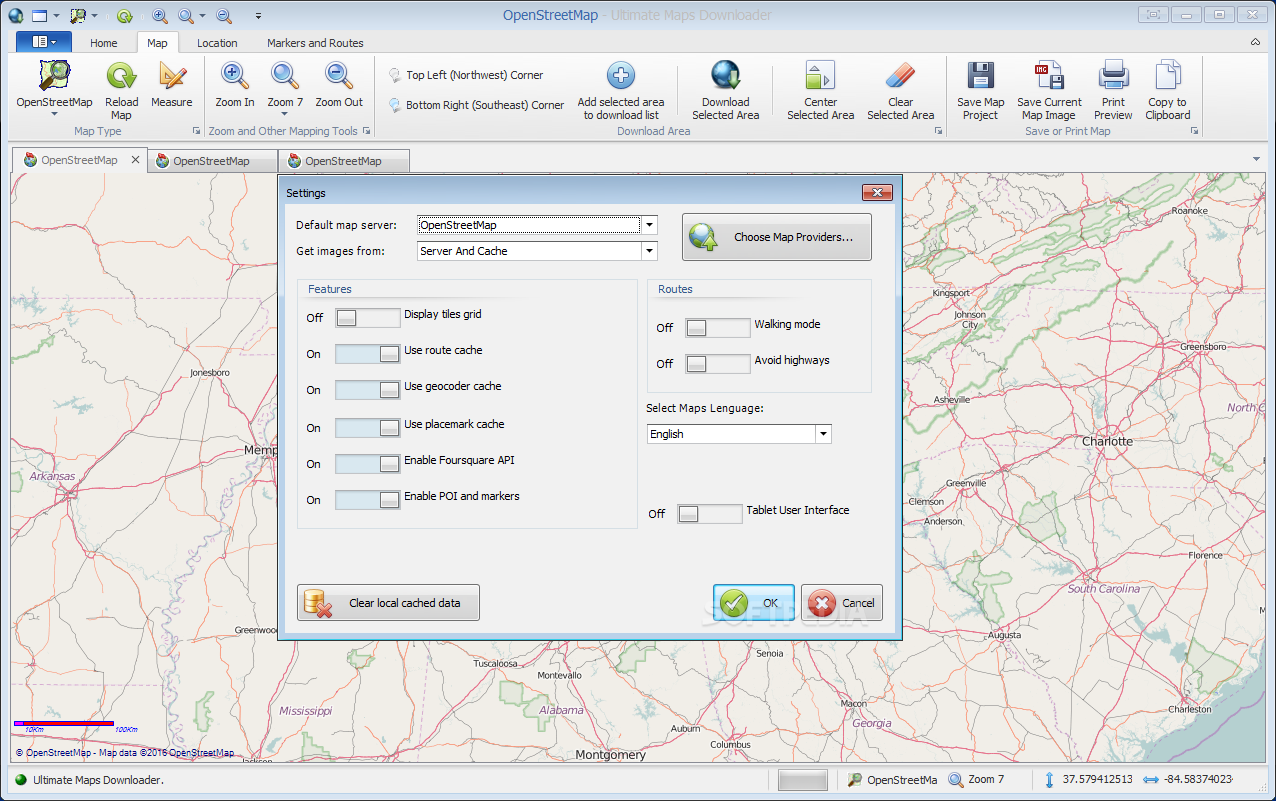This screenshot has width=1276, height=801.
Task: Toggle the Display tiles grid switch
Action: (367, 318)
